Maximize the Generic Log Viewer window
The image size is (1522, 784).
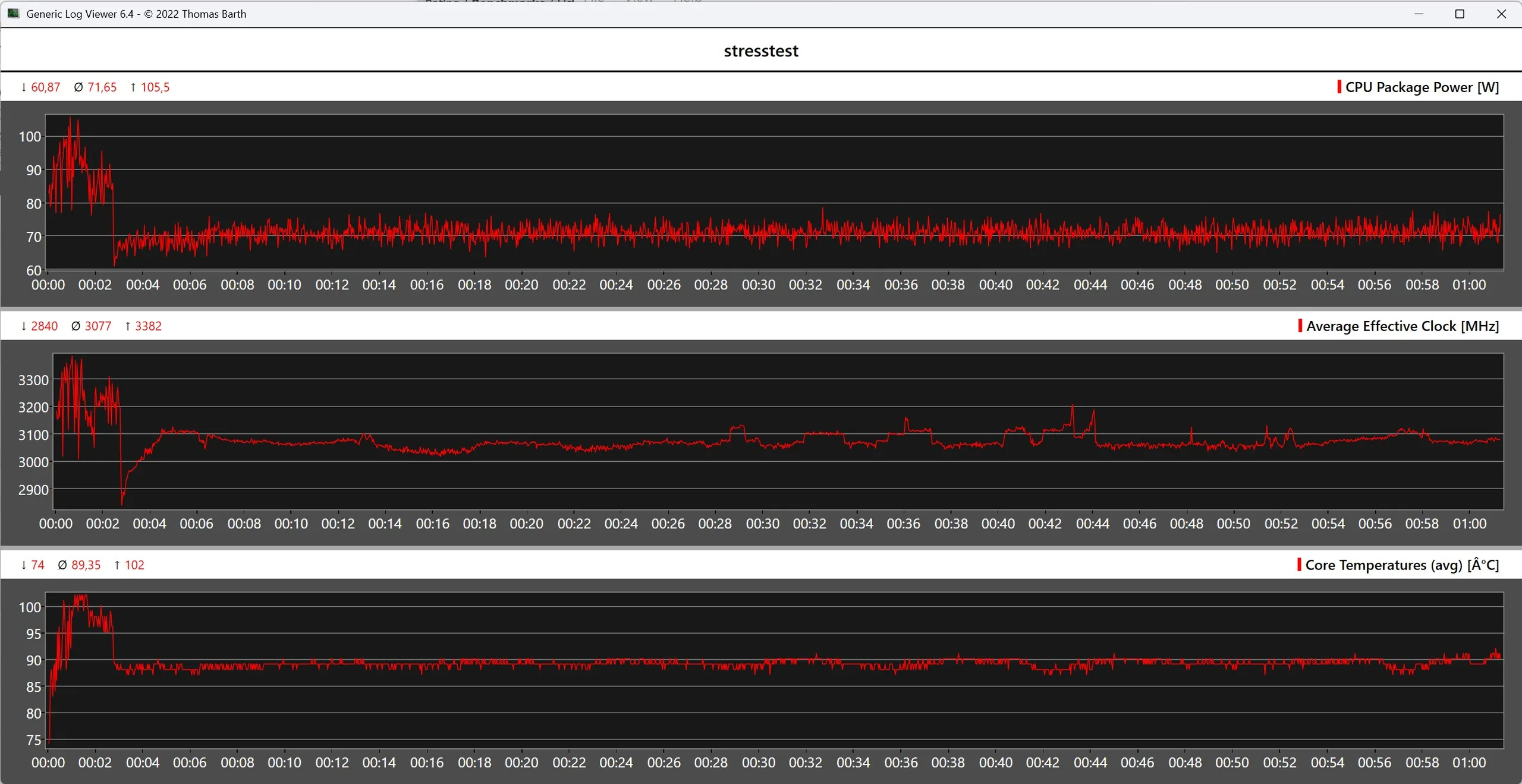(x=1460, y=14)
